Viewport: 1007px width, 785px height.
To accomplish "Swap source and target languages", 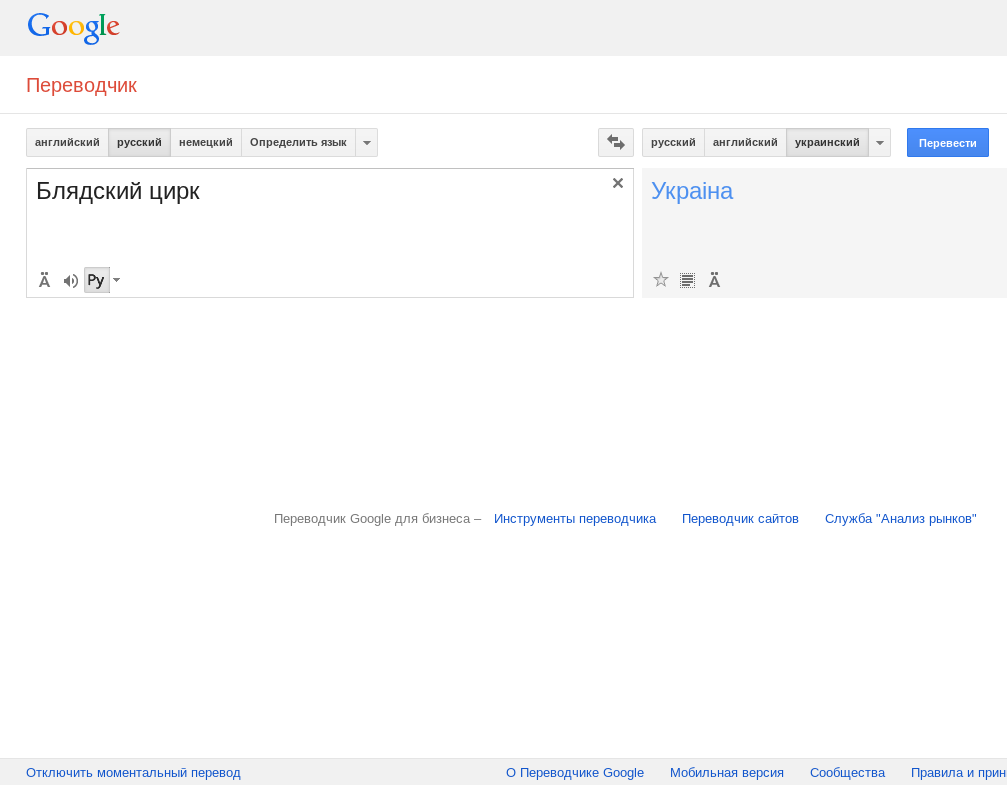I will click(x=615, y=143).
